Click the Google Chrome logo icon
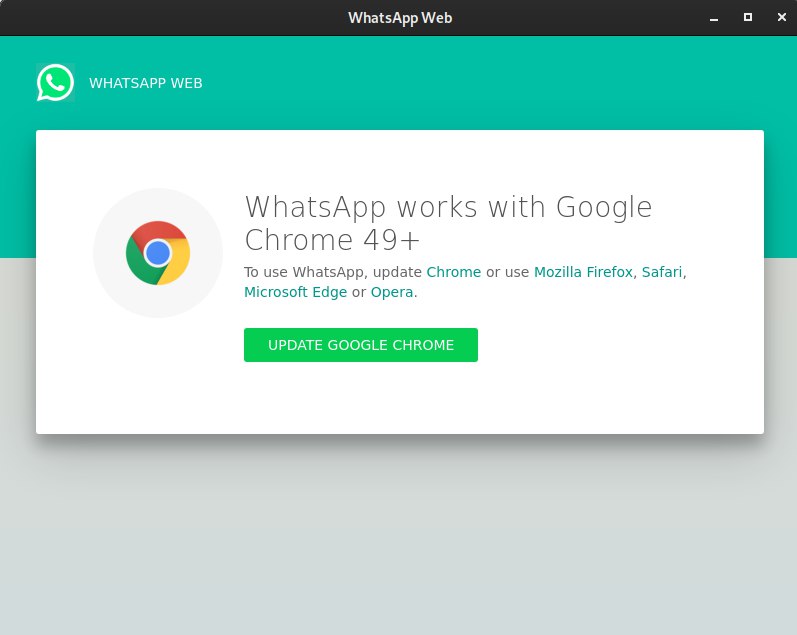This screenshot has width=797, height=635. [x=158, y=253]
